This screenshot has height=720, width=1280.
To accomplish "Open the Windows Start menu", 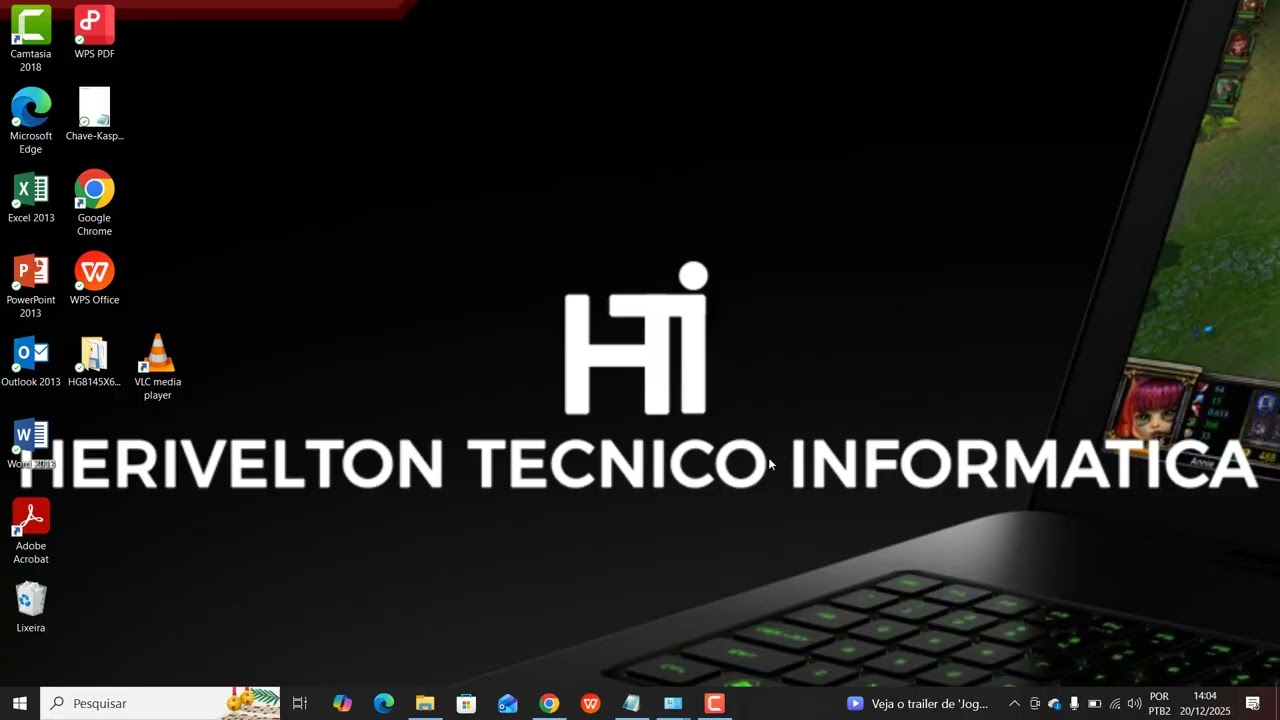I will [19, 703].
